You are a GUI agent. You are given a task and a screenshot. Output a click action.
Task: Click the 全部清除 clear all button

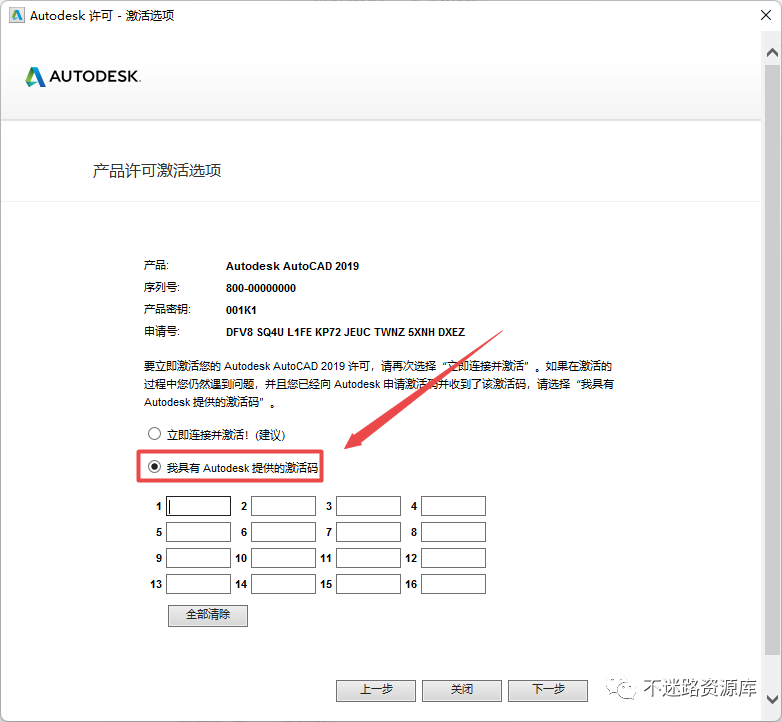[x=208, y=615]
